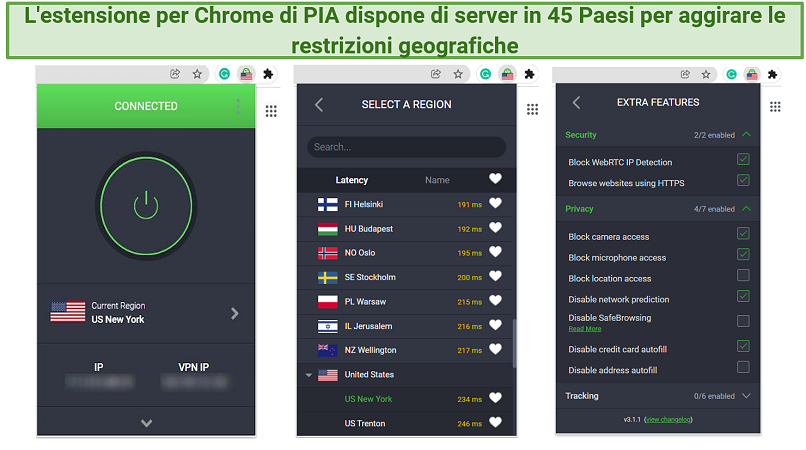
Task: Favorite NZ Wellington with heart
Action: (495, 349)
